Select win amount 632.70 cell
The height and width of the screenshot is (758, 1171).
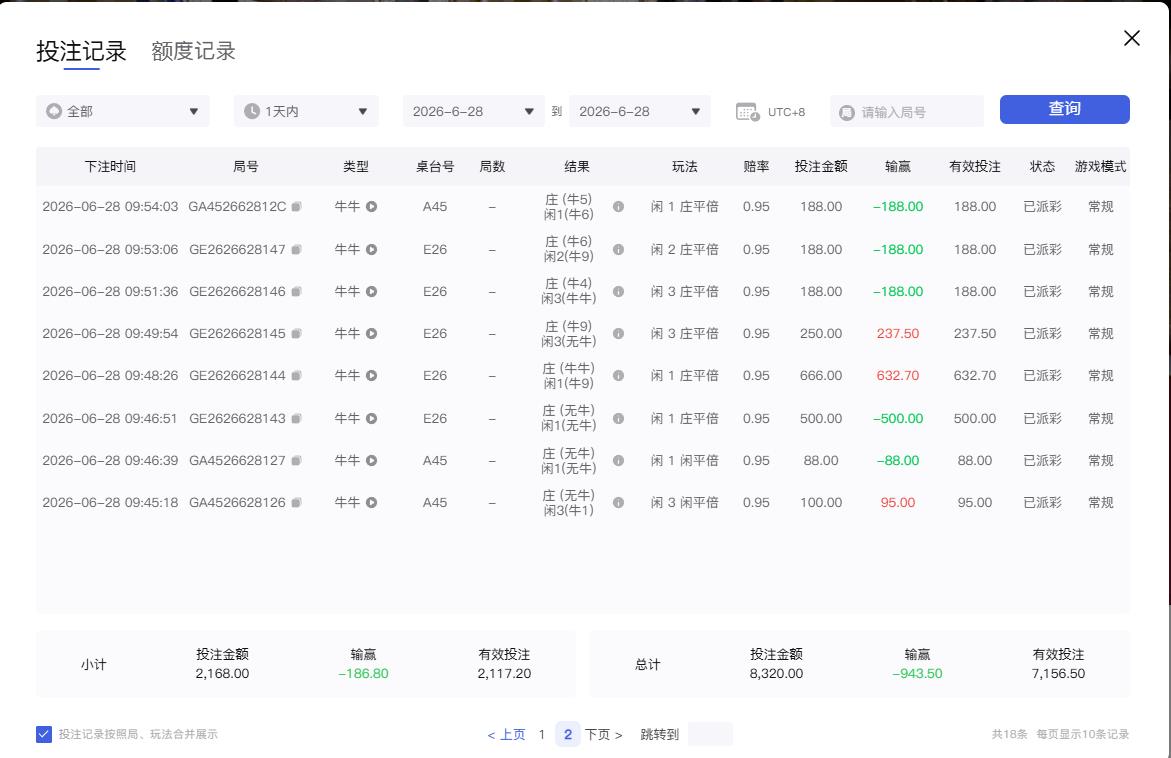pyautogui.click(x=898, y=376)
